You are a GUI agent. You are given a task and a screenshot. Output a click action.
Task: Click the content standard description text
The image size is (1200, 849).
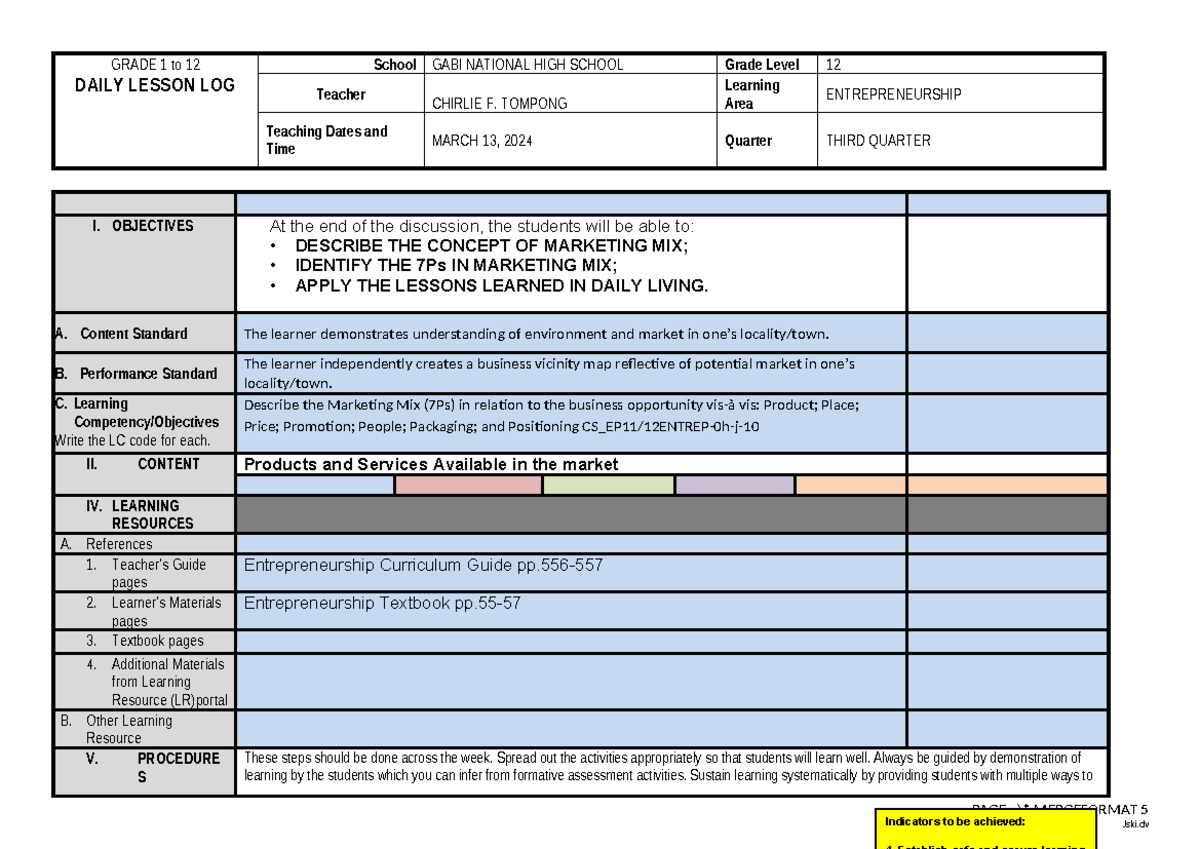[x=537, y=334]
